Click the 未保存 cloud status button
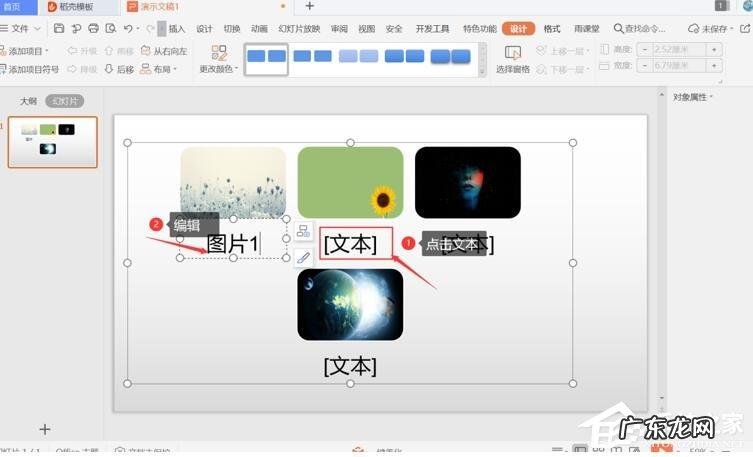 coord(711,29)
